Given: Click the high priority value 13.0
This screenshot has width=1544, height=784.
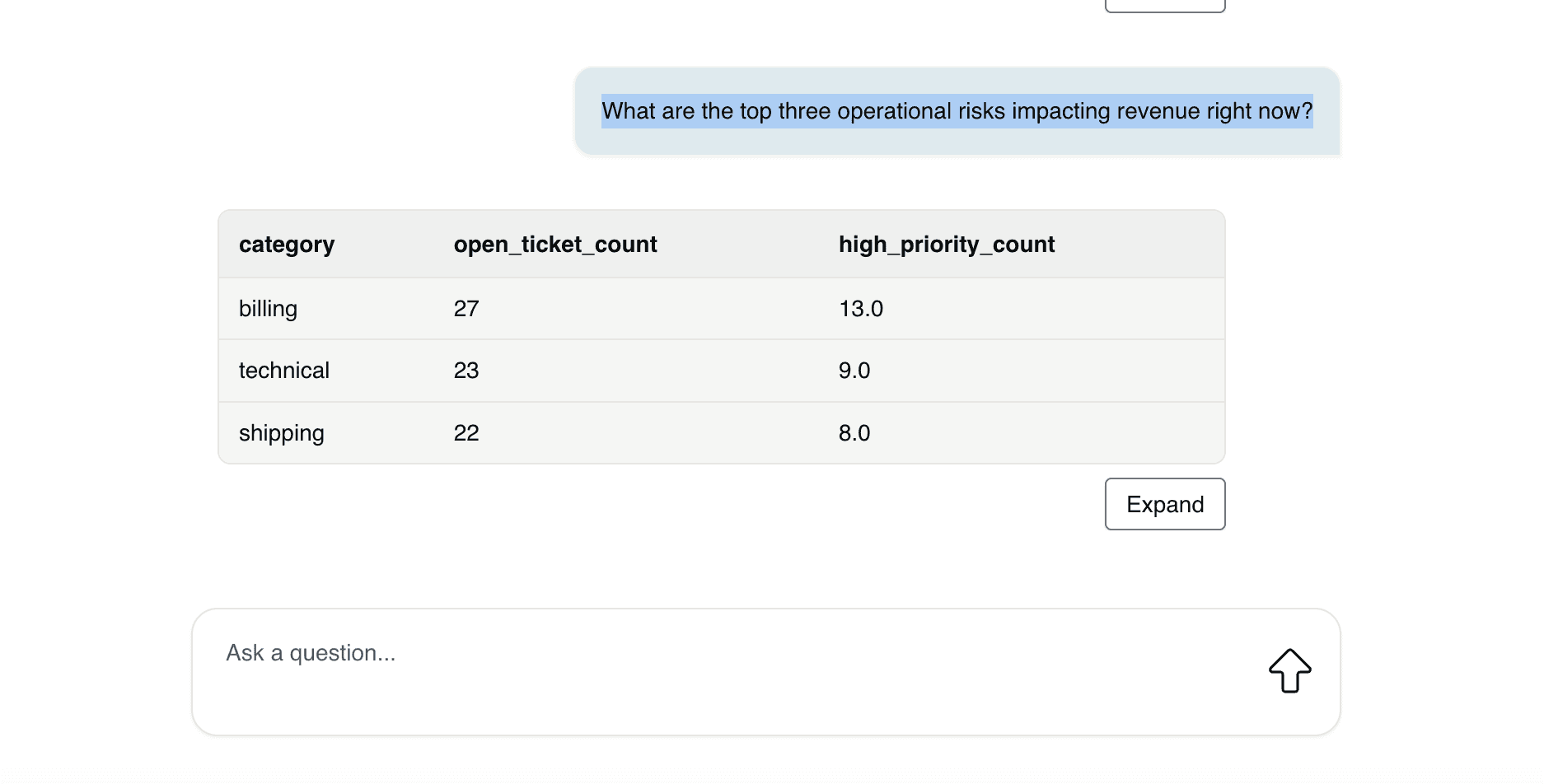Looking at the screenshot, I should click(861, 309).
